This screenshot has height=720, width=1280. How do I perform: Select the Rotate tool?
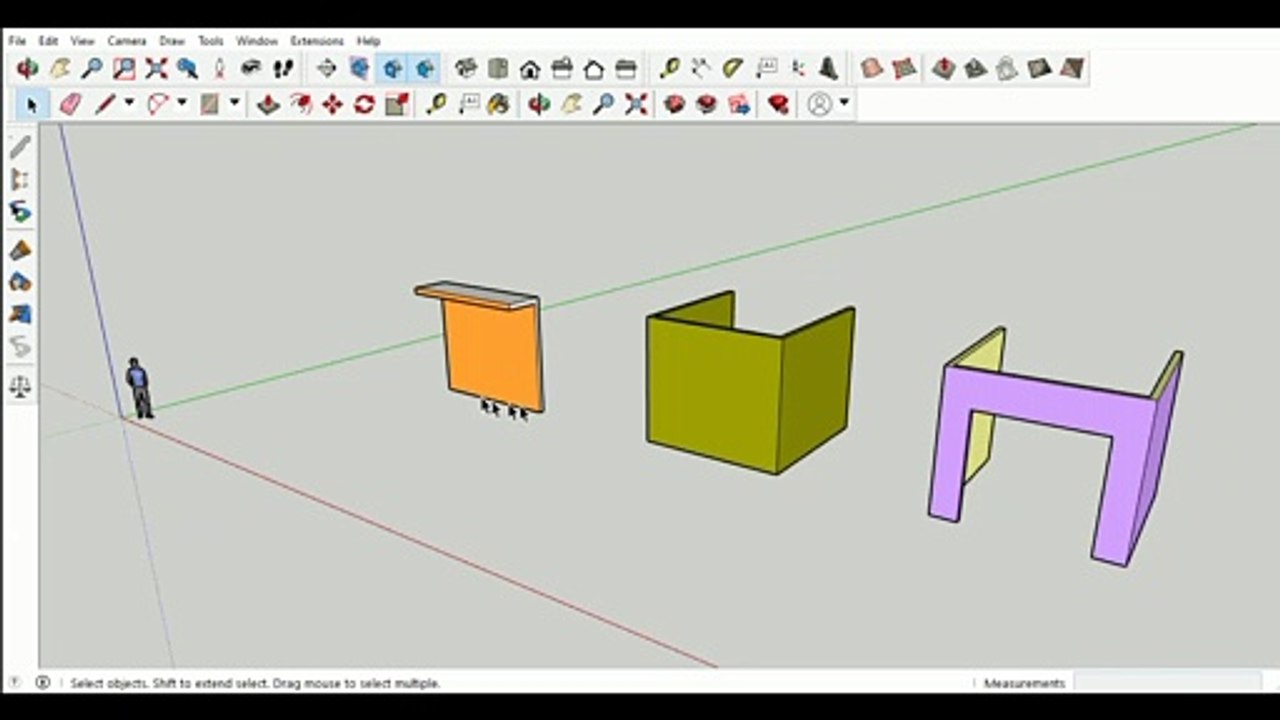click(364, 104)
